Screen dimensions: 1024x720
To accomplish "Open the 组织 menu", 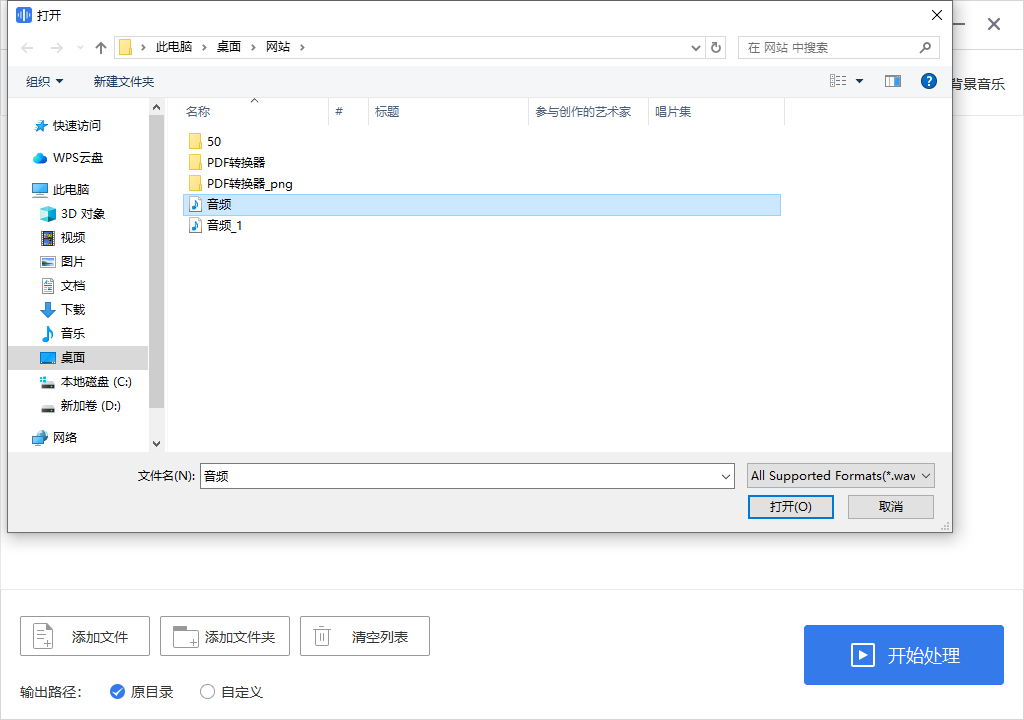I will point(44,82).
